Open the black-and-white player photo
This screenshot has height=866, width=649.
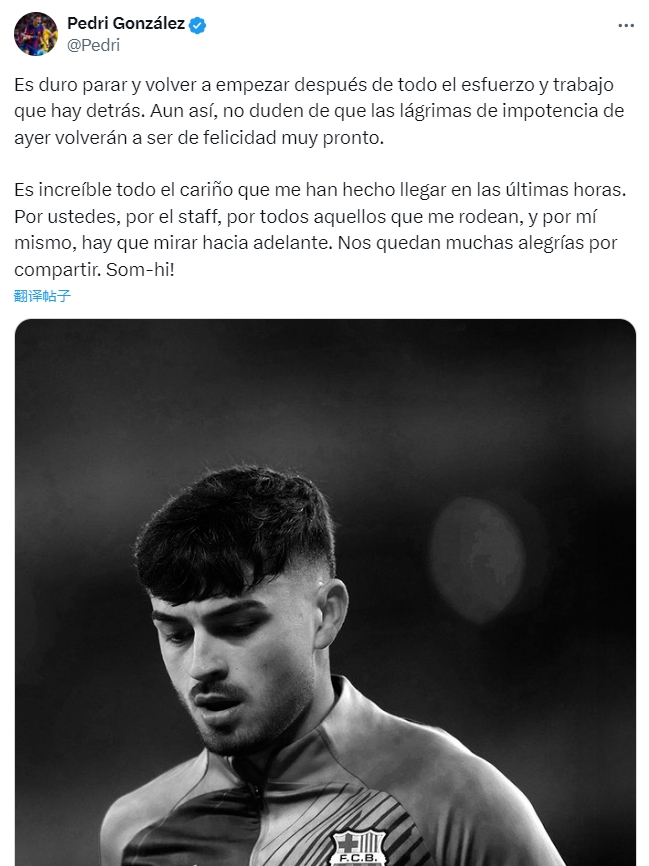tap(325, 592)
